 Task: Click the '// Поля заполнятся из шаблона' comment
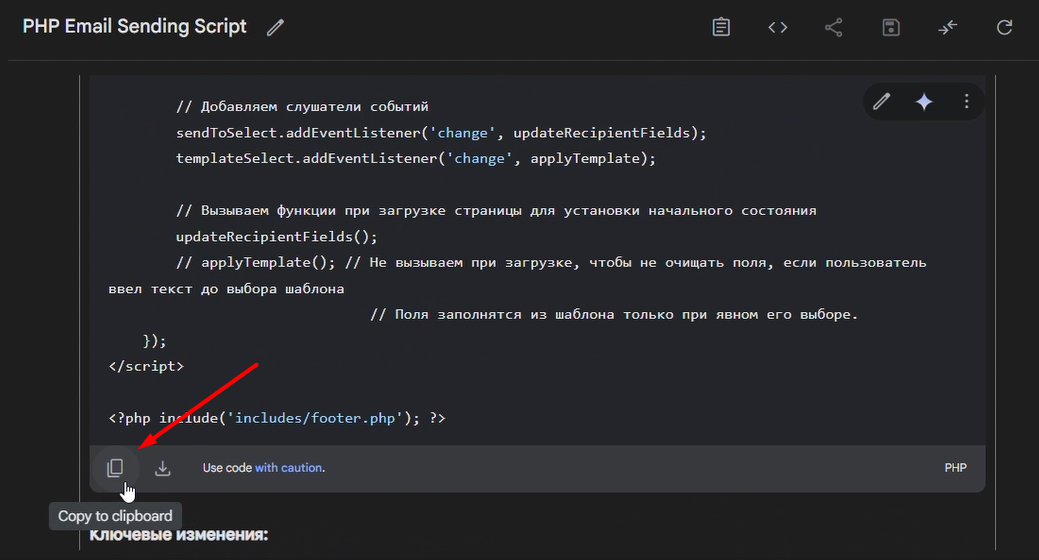click(614, 315)
